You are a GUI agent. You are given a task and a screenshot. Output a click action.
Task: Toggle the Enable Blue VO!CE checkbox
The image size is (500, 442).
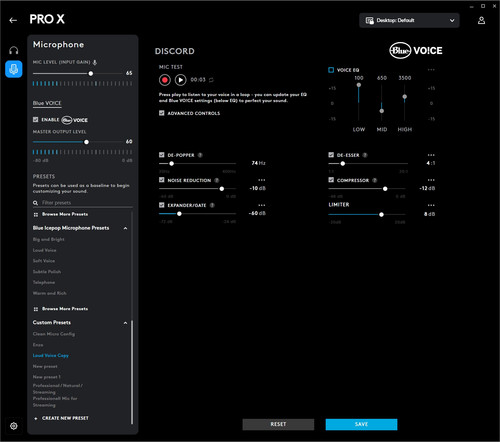(x=35, y=120)
